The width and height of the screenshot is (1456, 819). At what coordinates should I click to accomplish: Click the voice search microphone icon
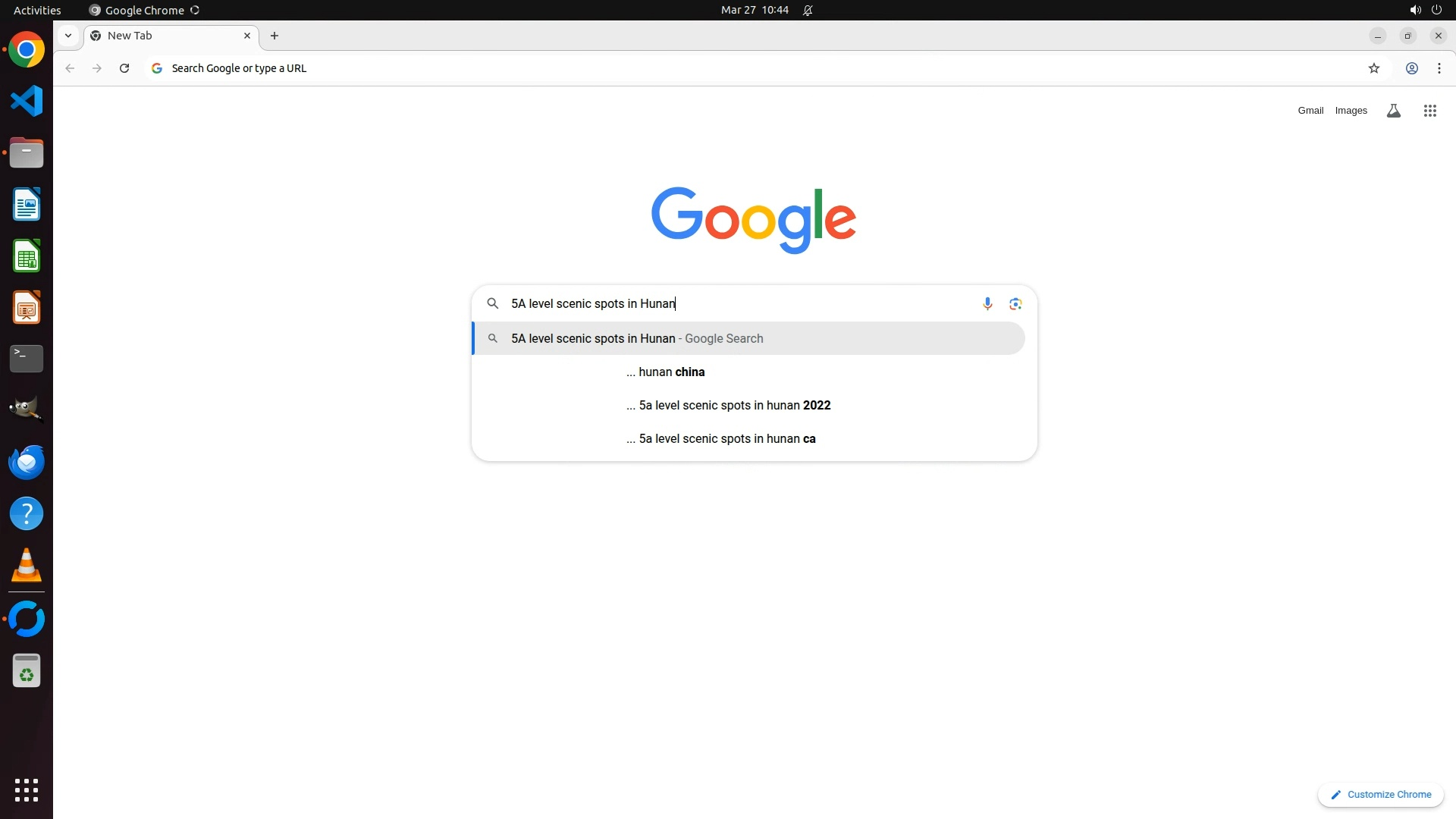(987, 304)
